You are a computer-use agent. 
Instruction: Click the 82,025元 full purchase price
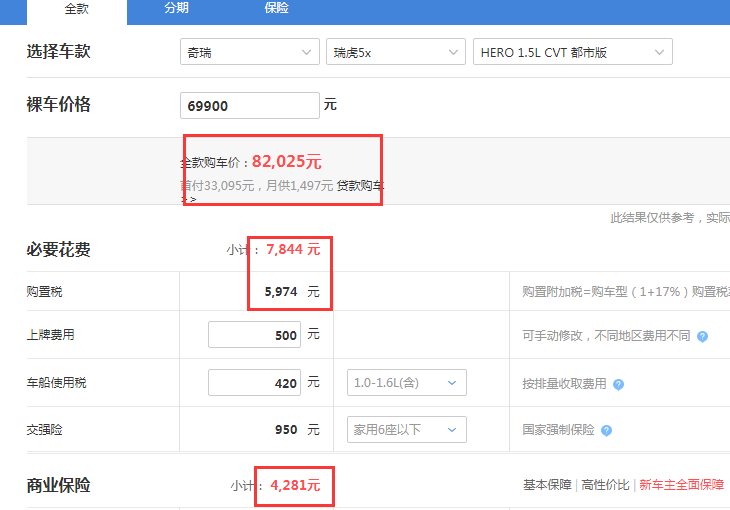(x=287, y=162)
